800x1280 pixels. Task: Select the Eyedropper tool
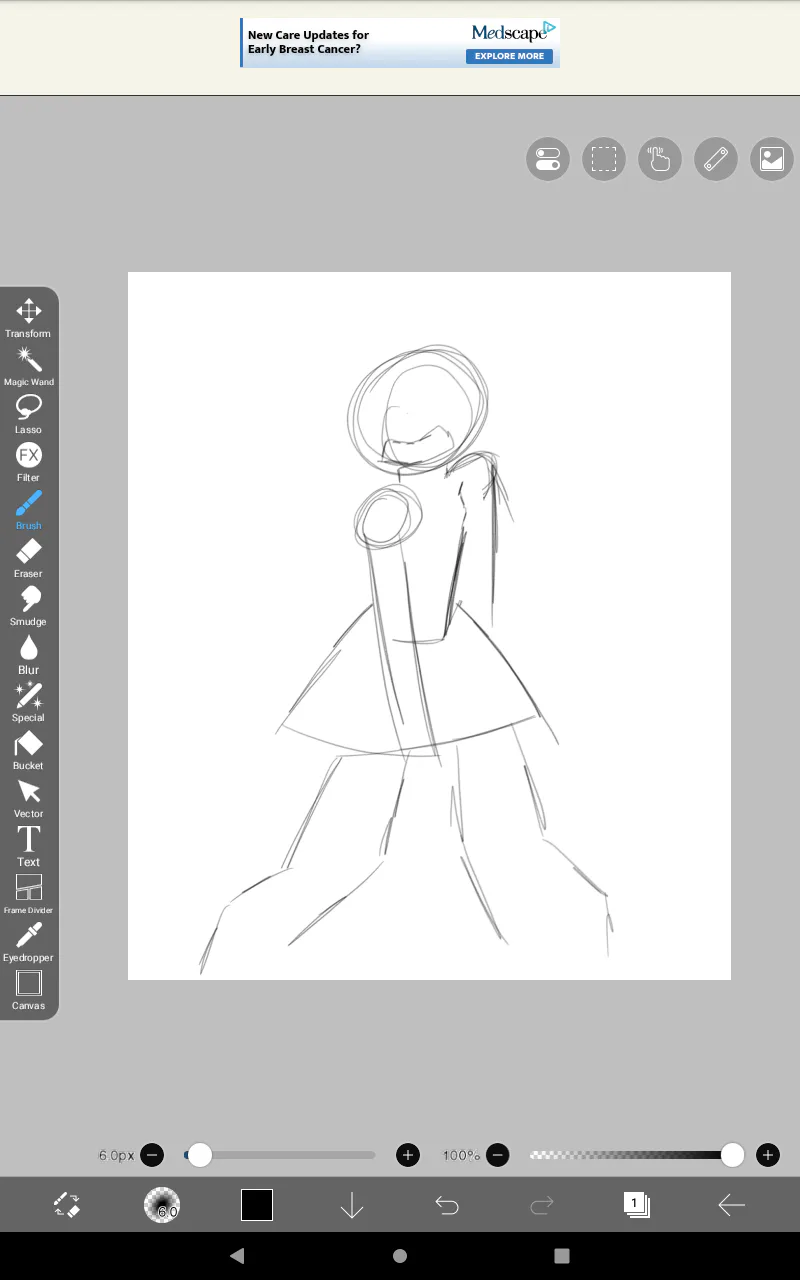point(29,942)
